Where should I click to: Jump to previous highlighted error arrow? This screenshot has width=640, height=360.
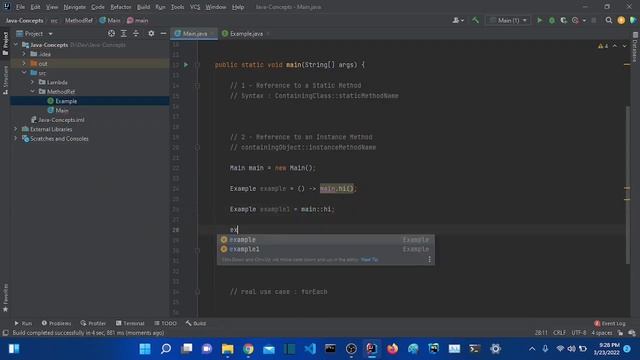coord(615,46)
